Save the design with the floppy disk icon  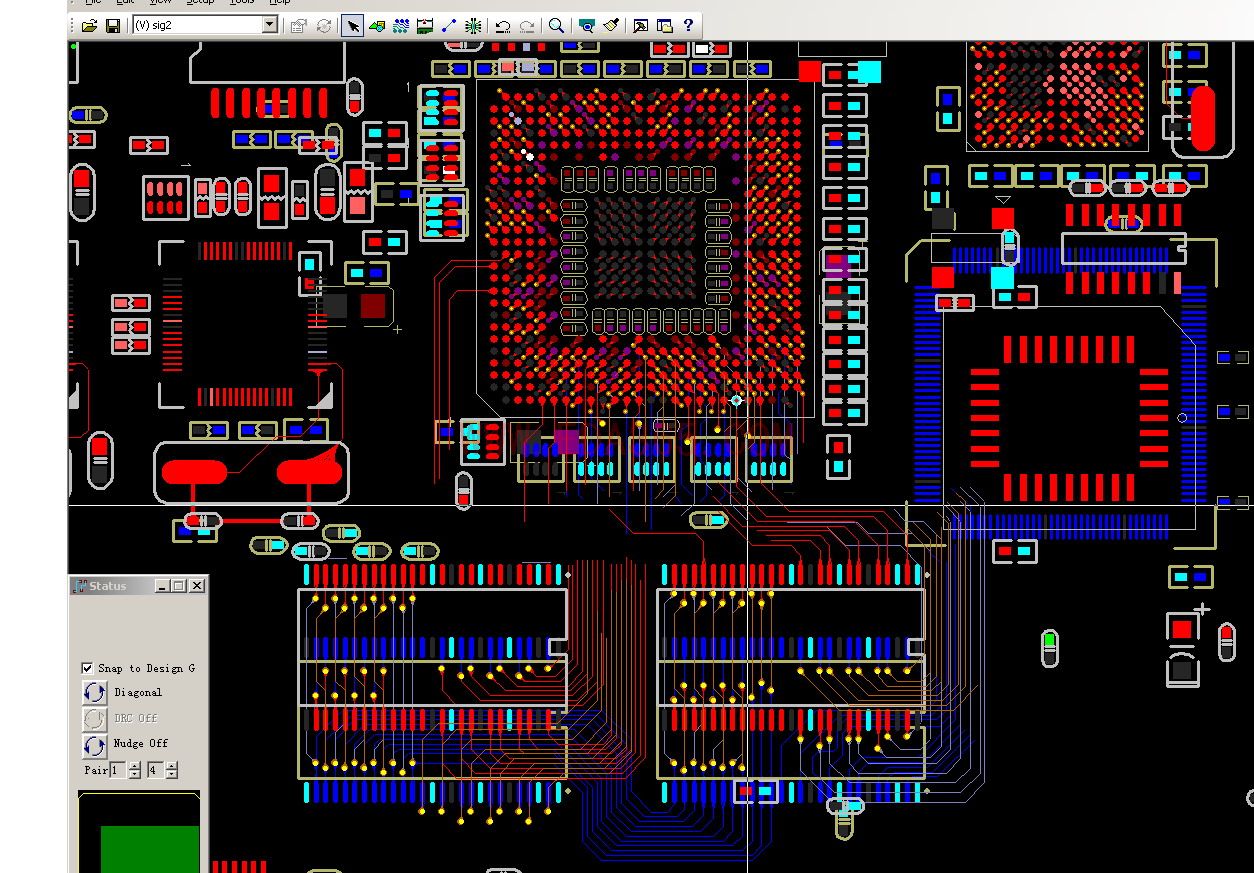coord(112,26)
